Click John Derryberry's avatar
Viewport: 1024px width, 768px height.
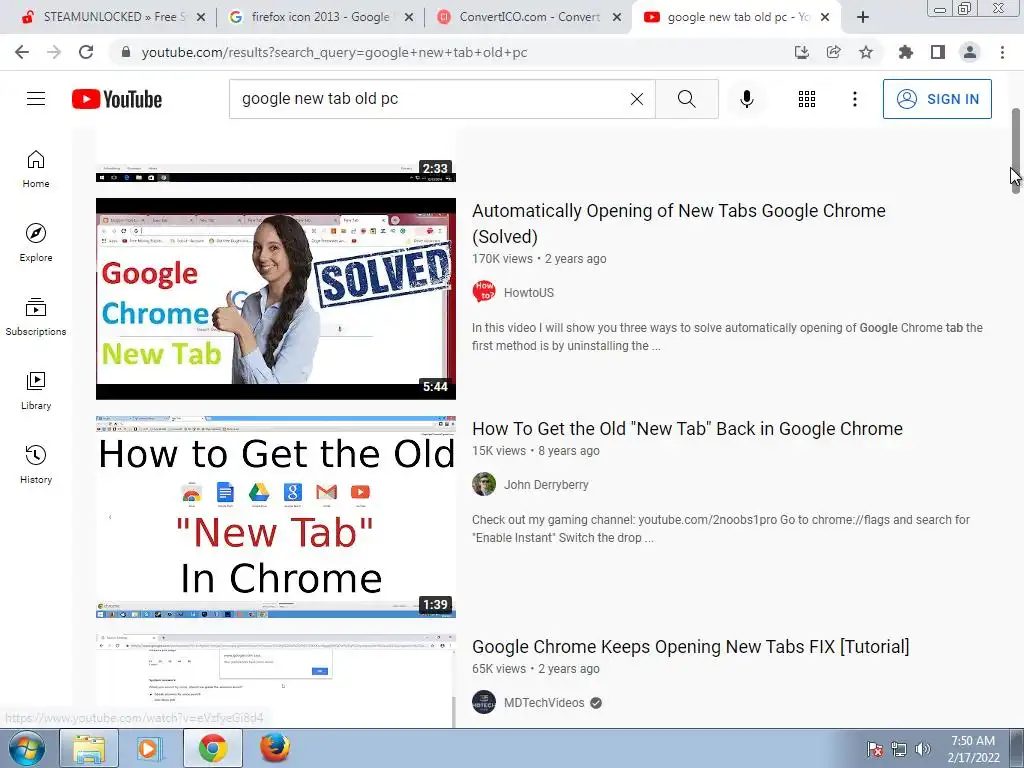[484, 484]
